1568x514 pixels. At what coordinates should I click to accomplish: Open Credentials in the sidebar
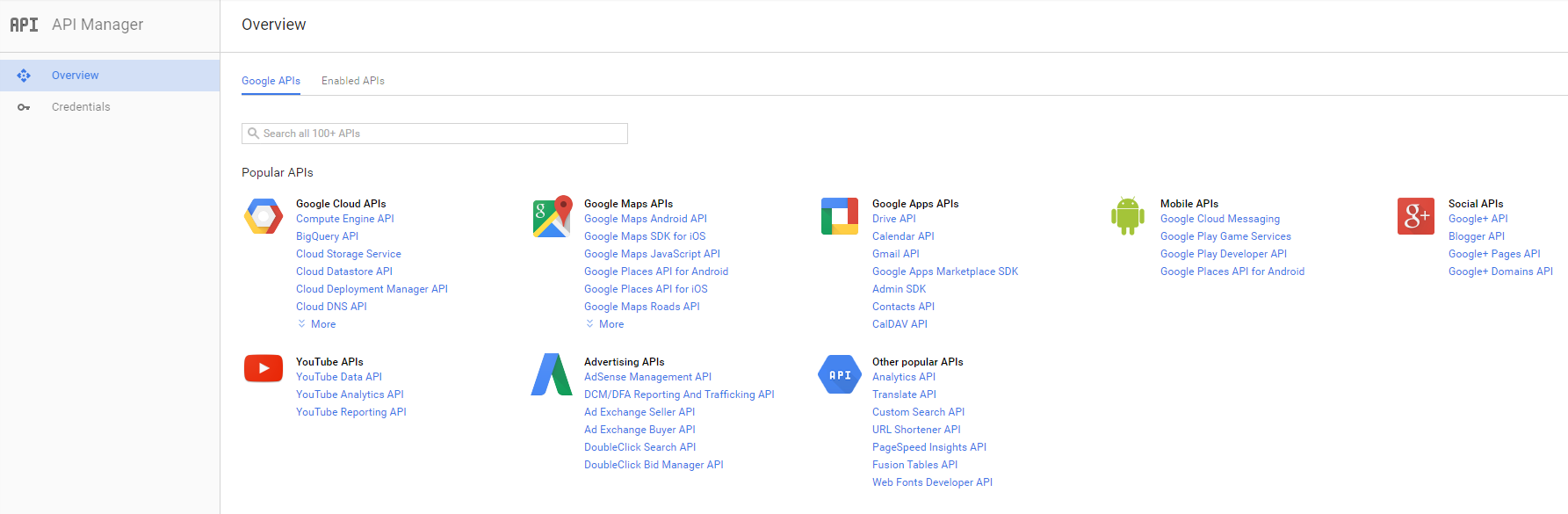[x=110, y=107]
